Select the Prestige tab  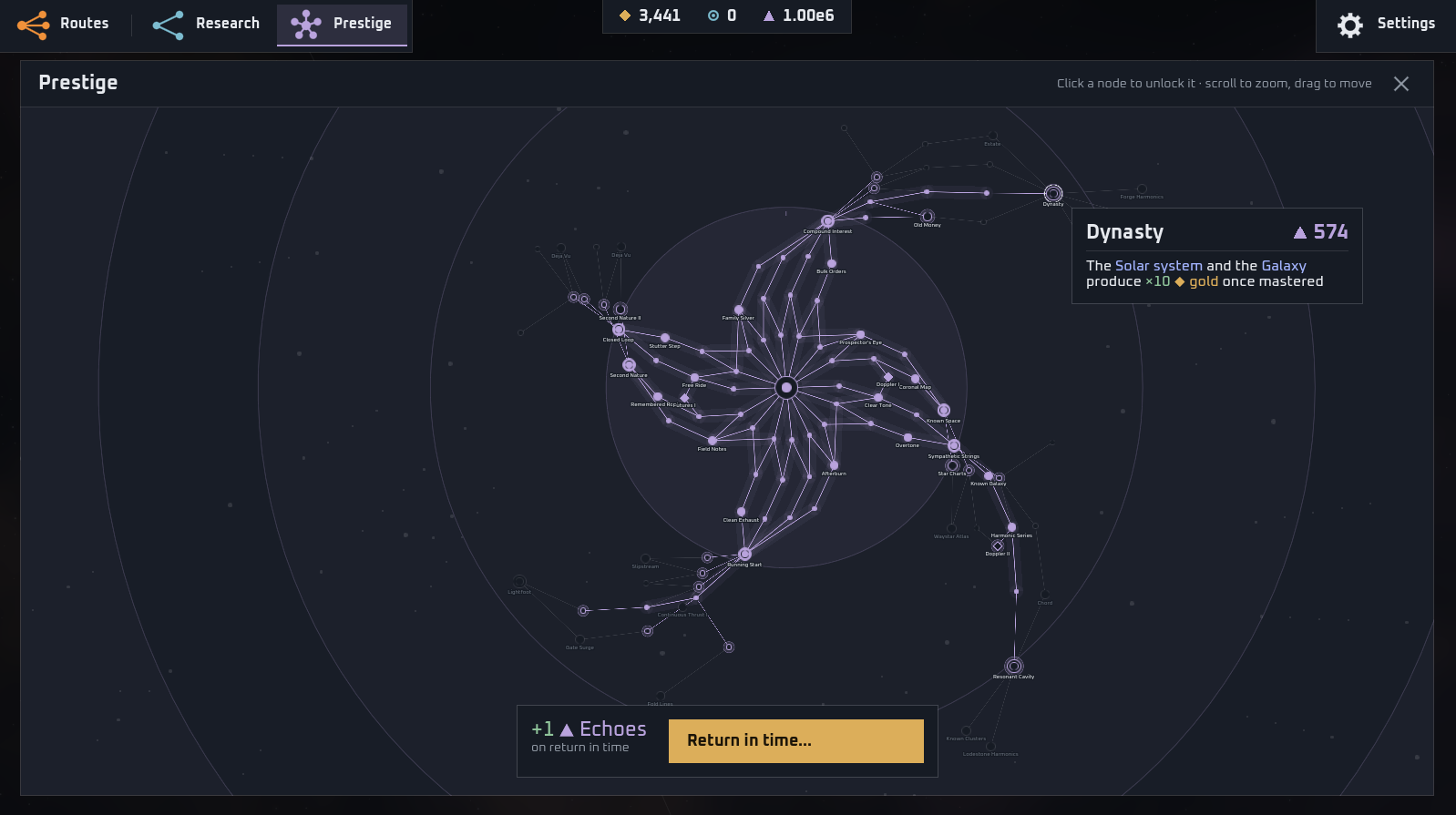[x=342, y=24]
